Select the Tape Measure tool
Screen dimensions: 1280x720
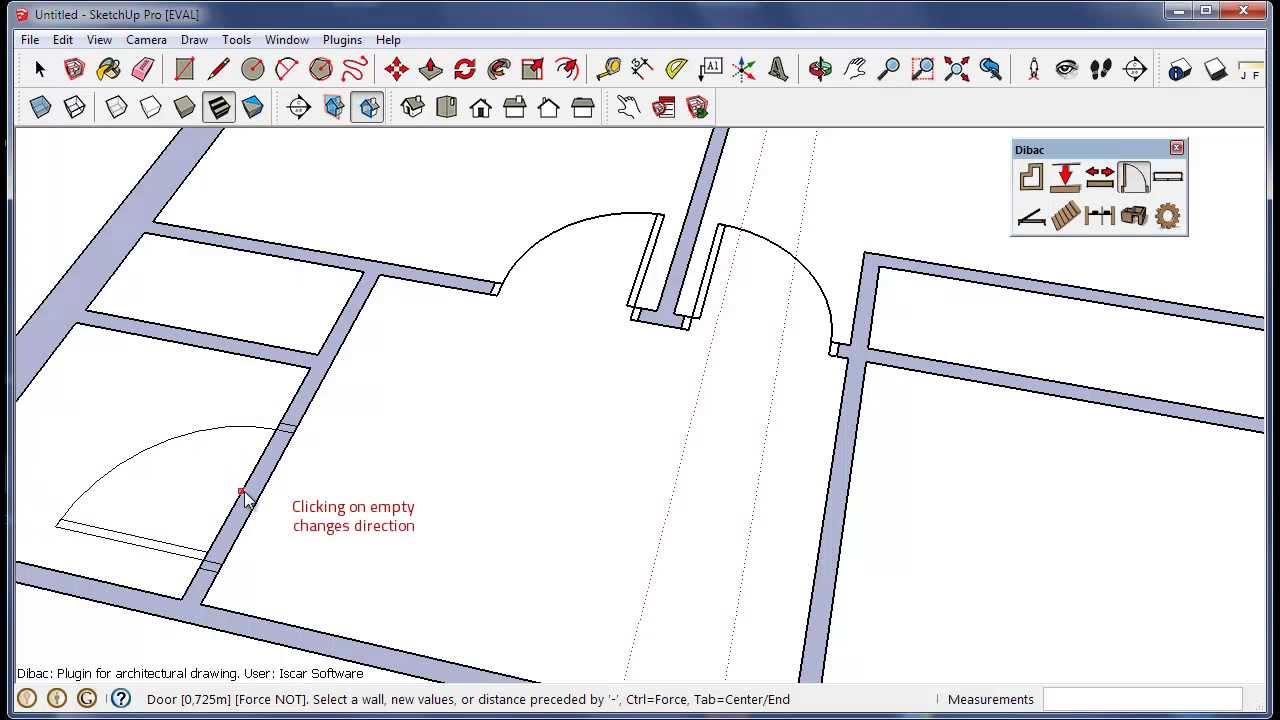[607, 69]
